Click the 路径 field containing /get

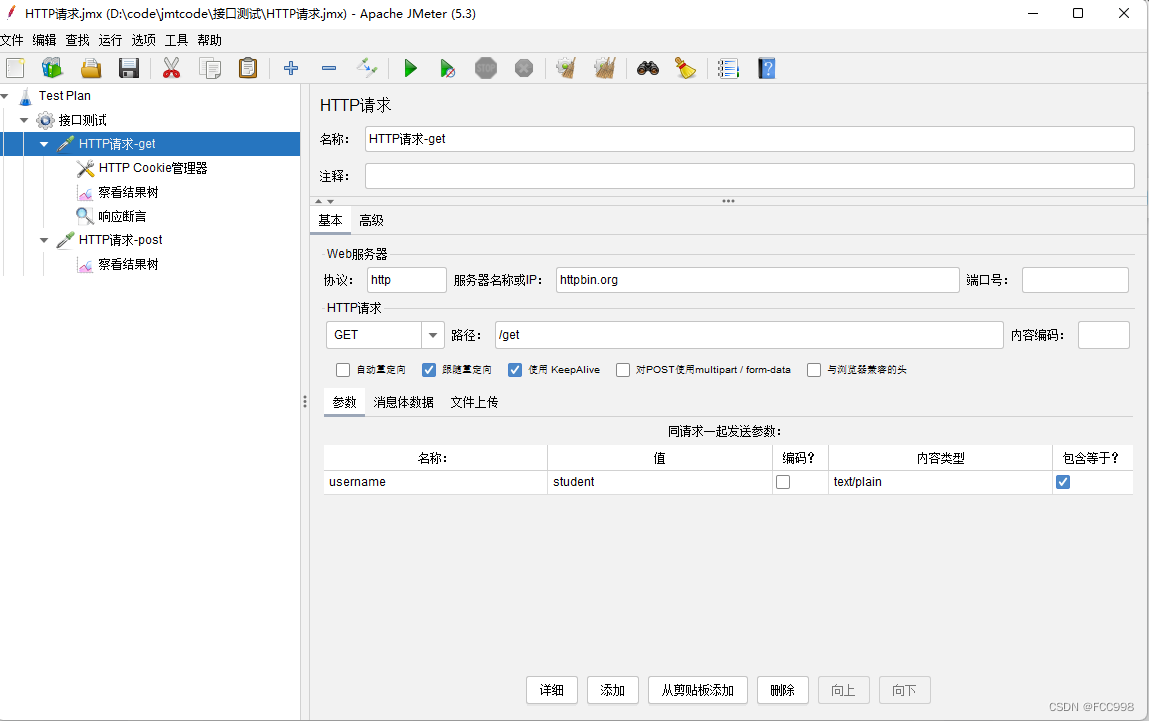coord(749,335)
